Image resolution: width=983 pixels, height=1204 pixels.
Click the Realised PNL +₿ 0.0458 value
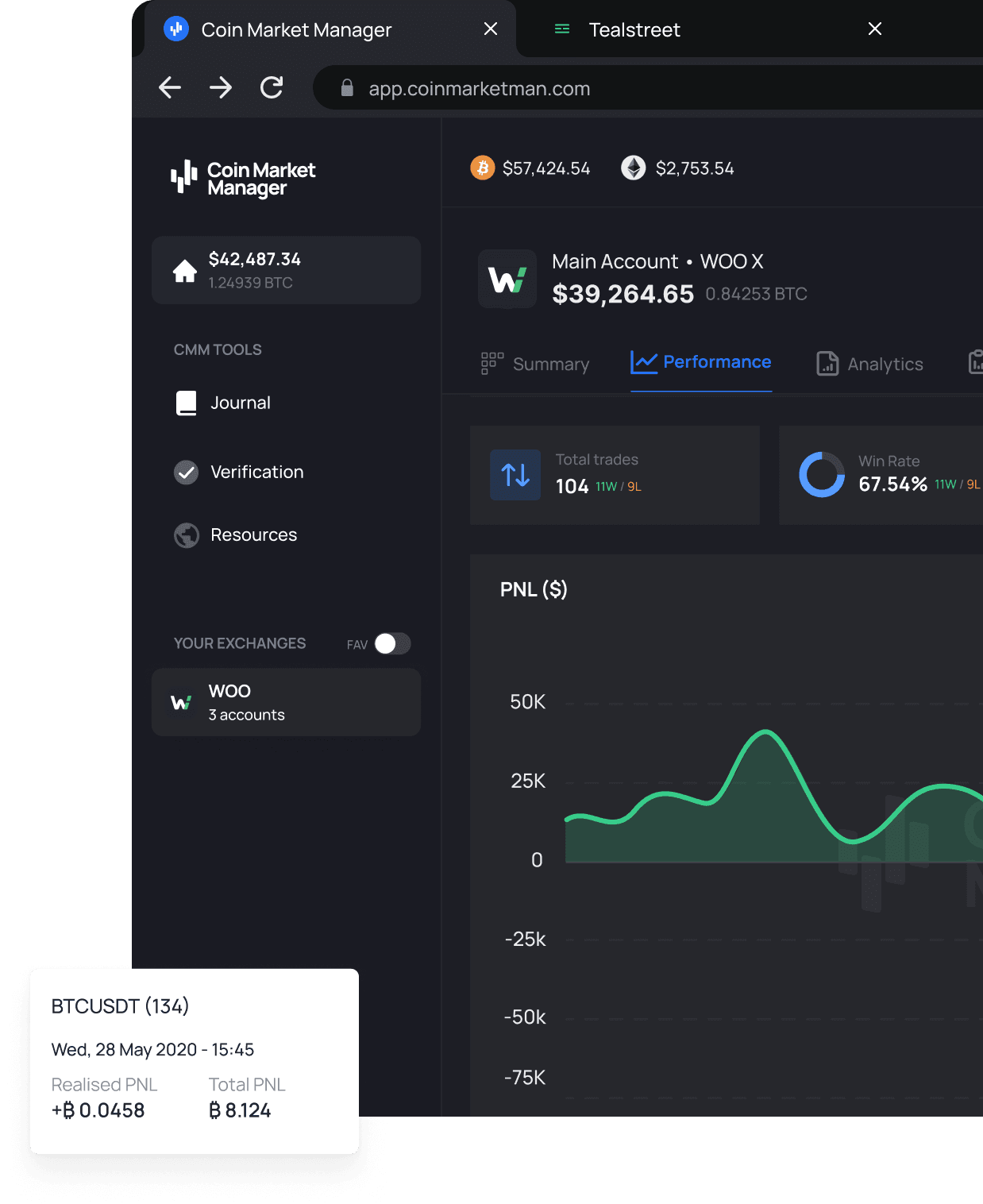click(98, 1110)
